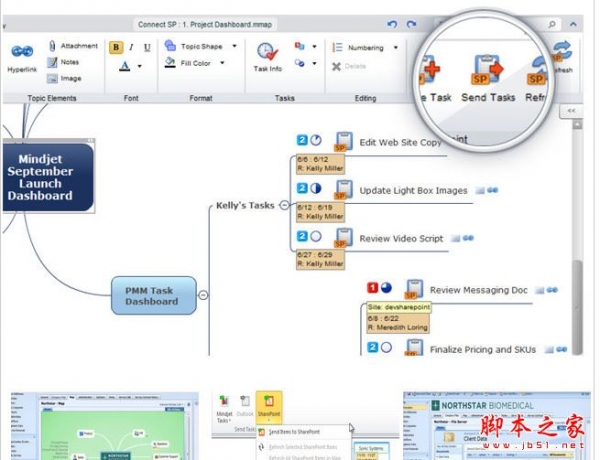
Task: Open the Fill Color dropdown arrow
Action: pyautogui.click(x=222, y=63)
